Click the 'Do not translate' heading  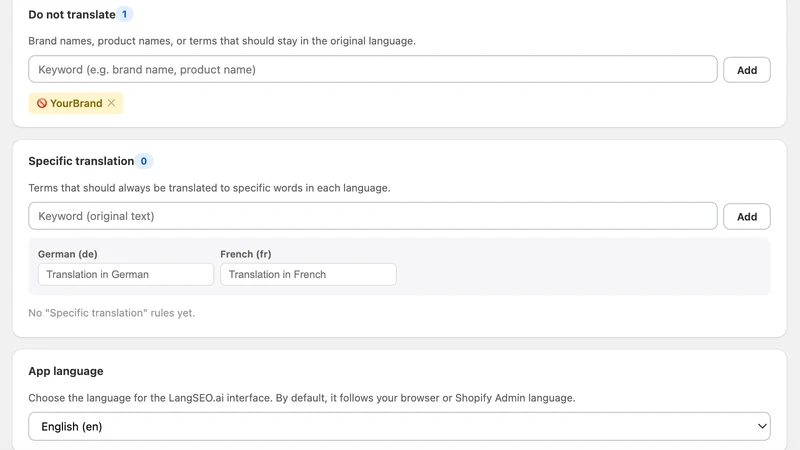(x=72, y=15)
